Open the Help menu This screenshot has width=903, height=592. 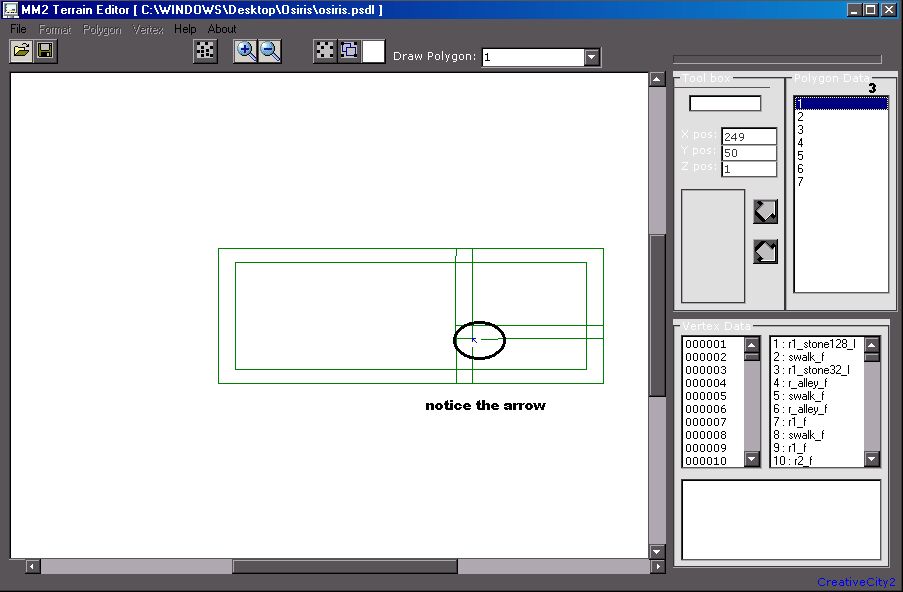pyautogui.click(x=185, y=29)
